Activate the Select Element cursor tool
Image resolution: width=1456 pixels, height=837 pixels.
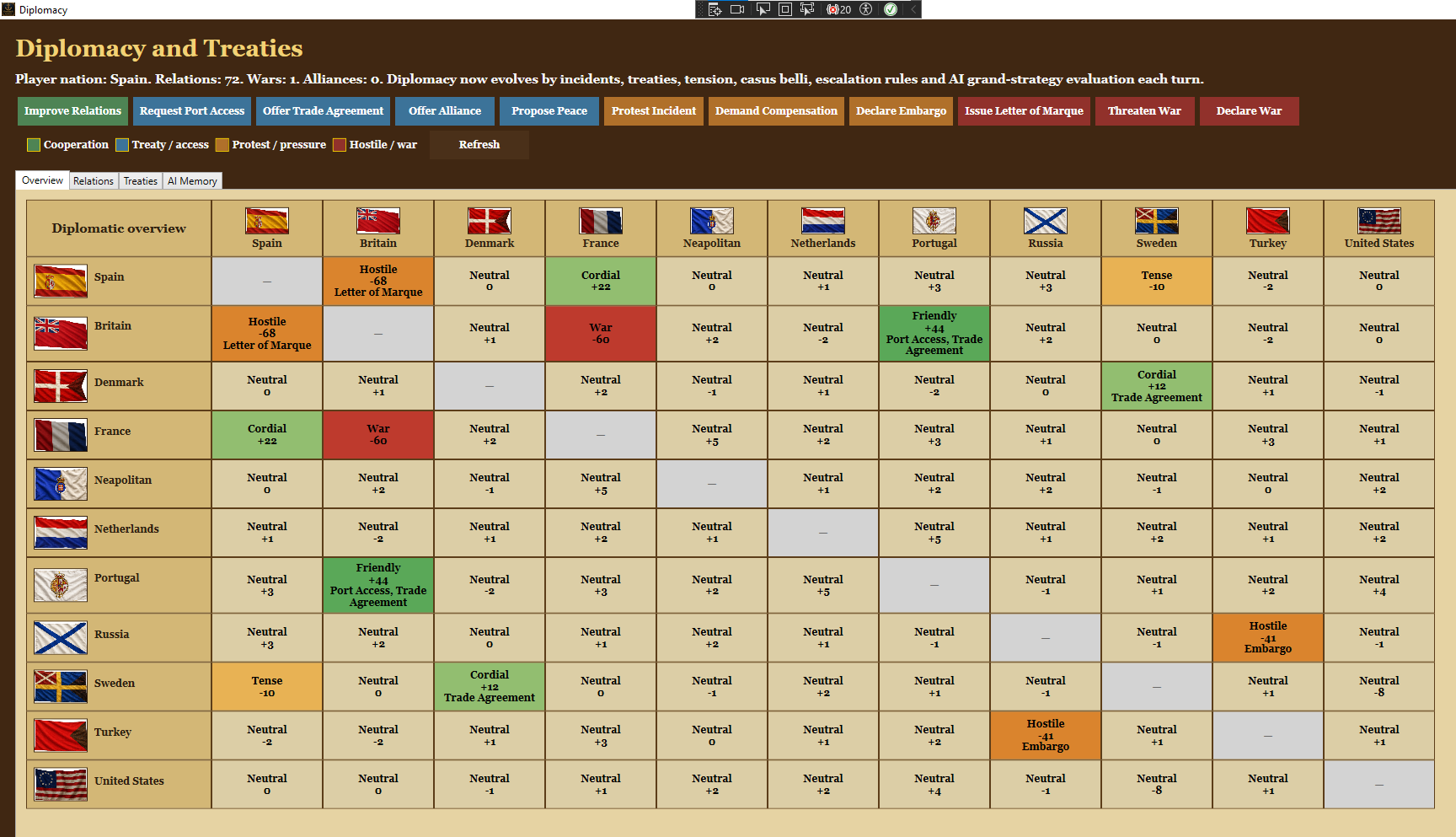click(x=763, y=9)
